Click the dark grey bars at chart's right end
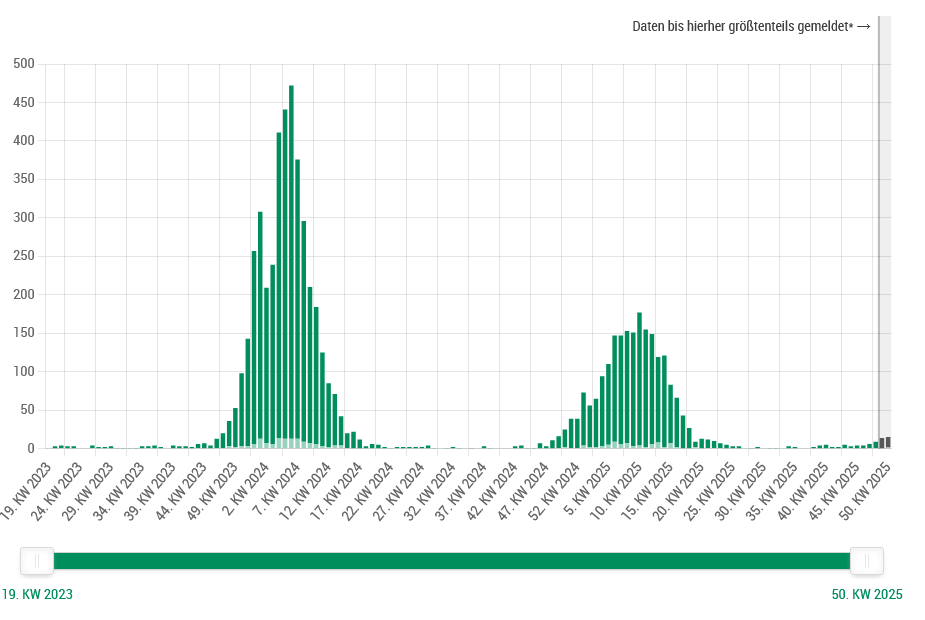This screenshot has width=925, height=620. click(x=885, y=442)
